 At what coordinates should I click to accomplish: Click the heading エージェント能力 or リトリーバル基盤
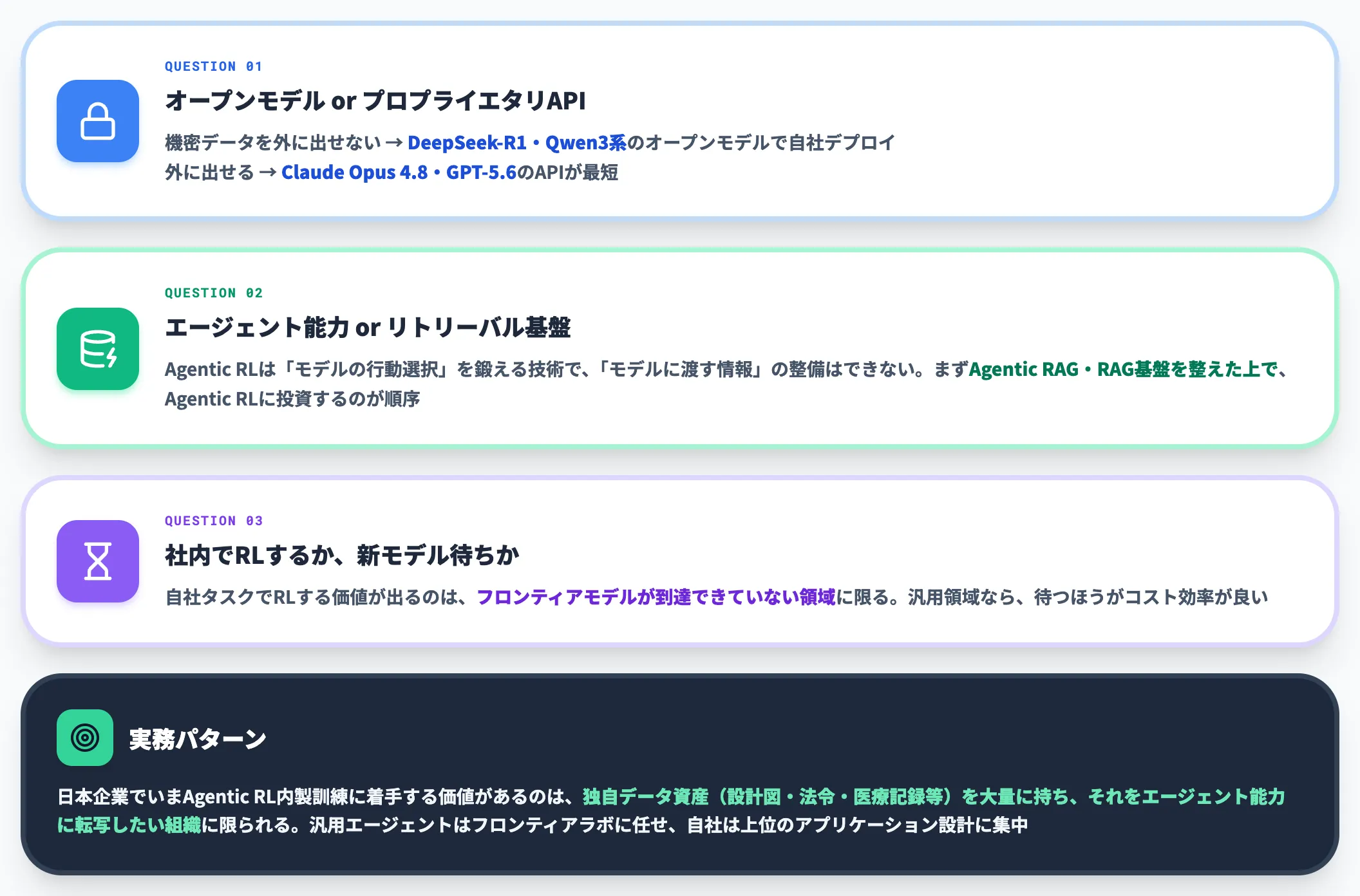click(368, 328)
